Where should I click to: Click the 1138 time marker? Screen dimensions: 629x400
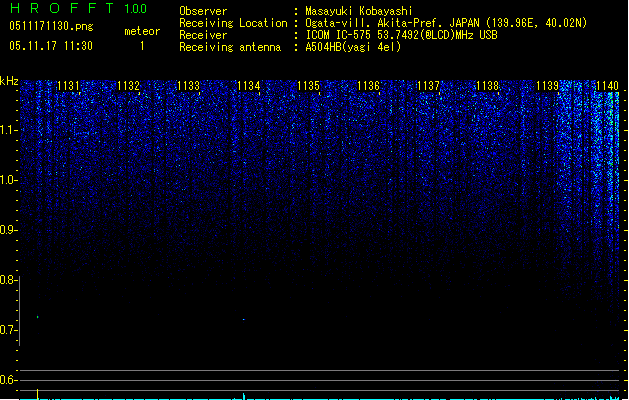pyautogui.click(x=487, y=86)
